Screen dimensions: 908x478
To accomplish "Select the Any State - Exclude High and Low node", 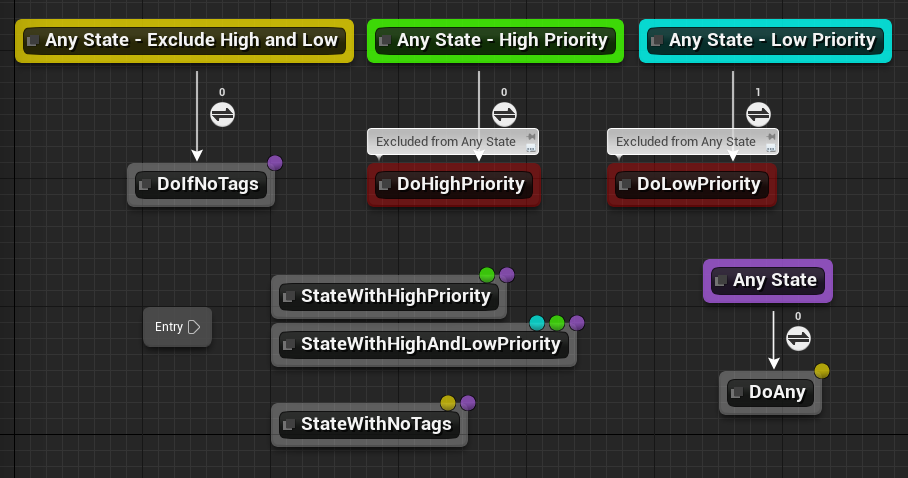I will [x=184, y=41].
